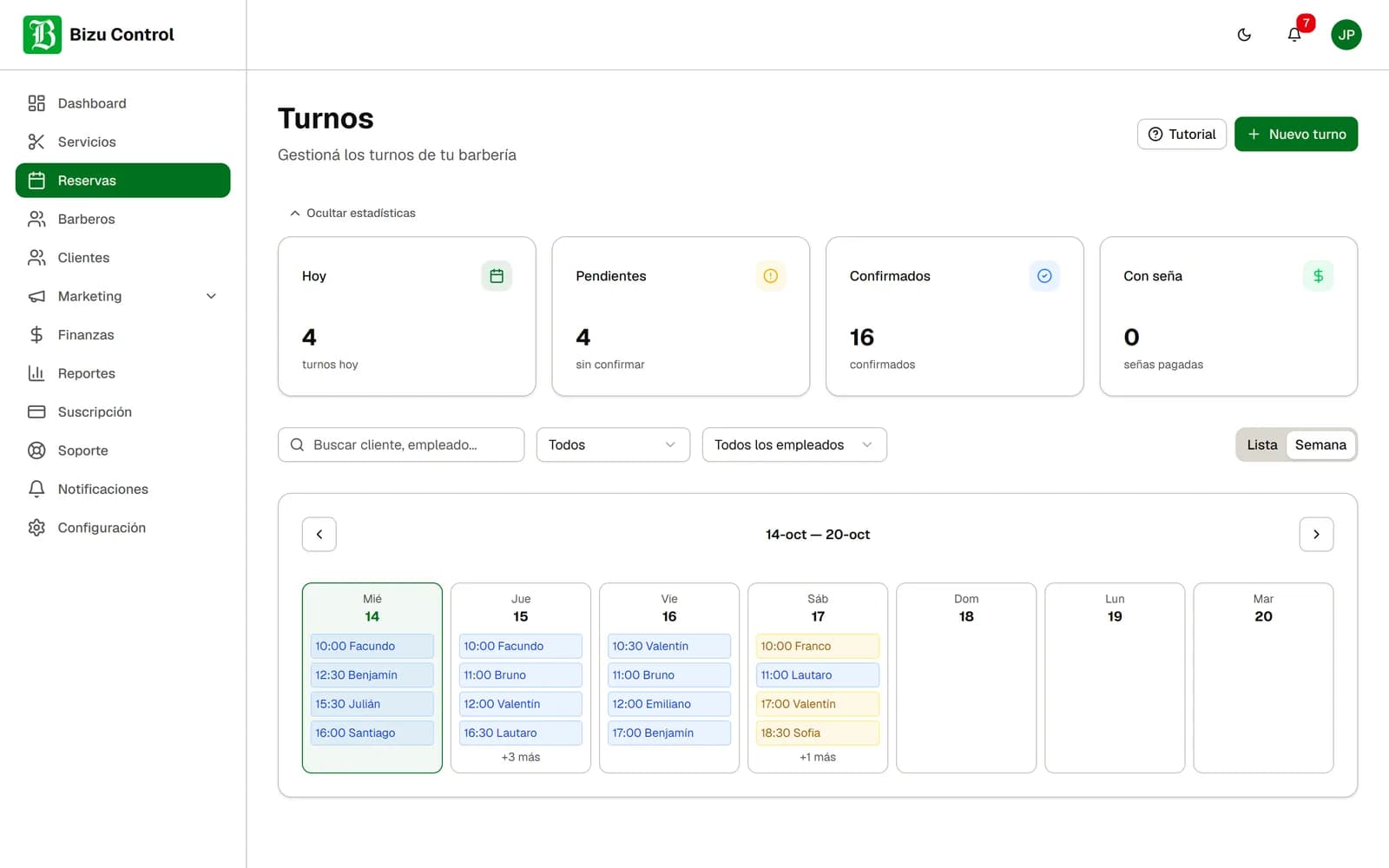
Task: Create a new appointment with Nuevo turno
Action: (1296, 135)
